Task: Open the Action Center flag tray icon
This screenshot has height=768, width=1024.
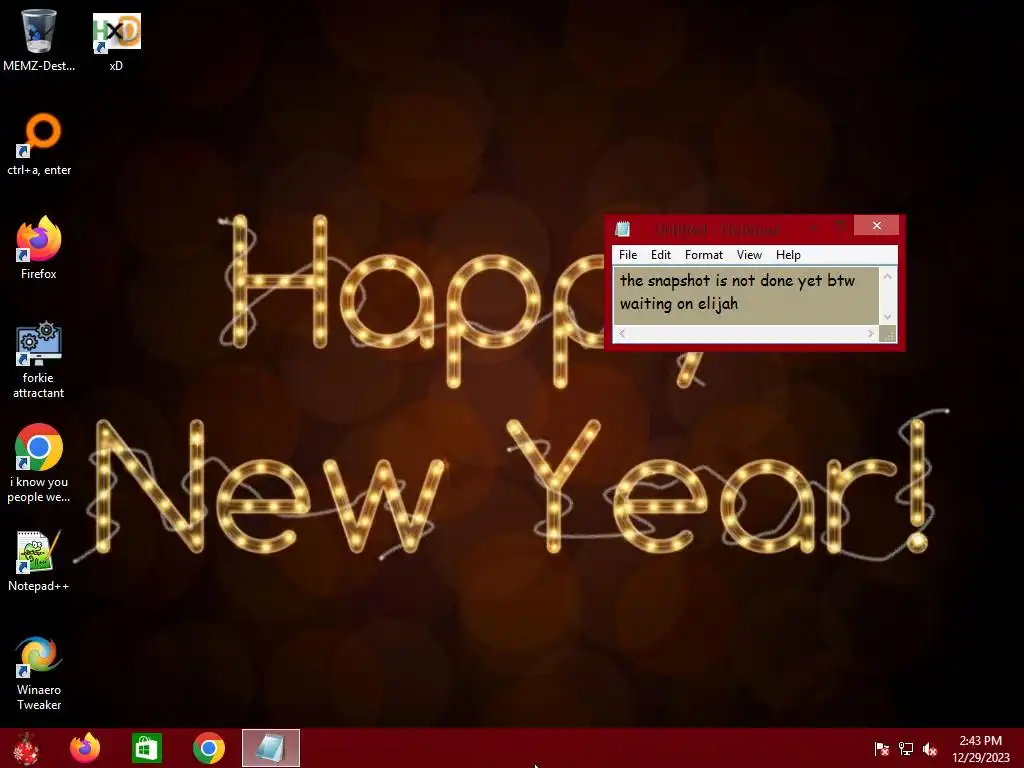Action: coord(882,749)
